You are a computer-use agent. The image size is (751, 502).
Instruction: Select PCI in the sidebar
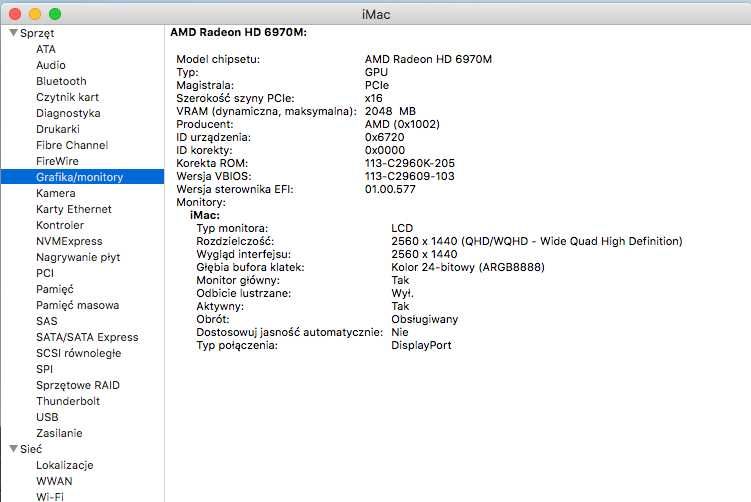click(x=45, y=273)
